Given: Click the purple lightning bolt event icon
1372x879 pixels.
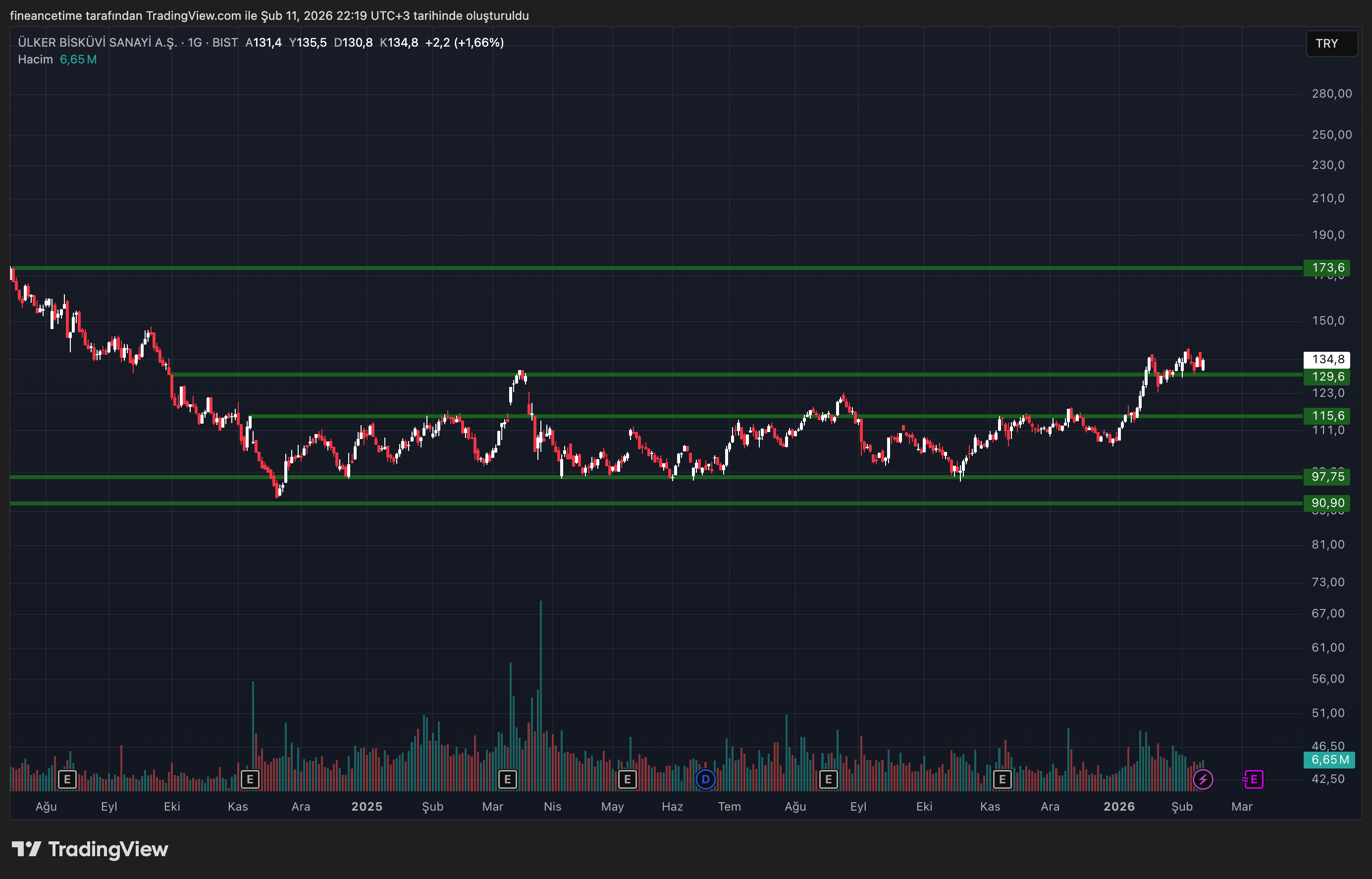Looking at the screenshot, I should pos(1203,779).
